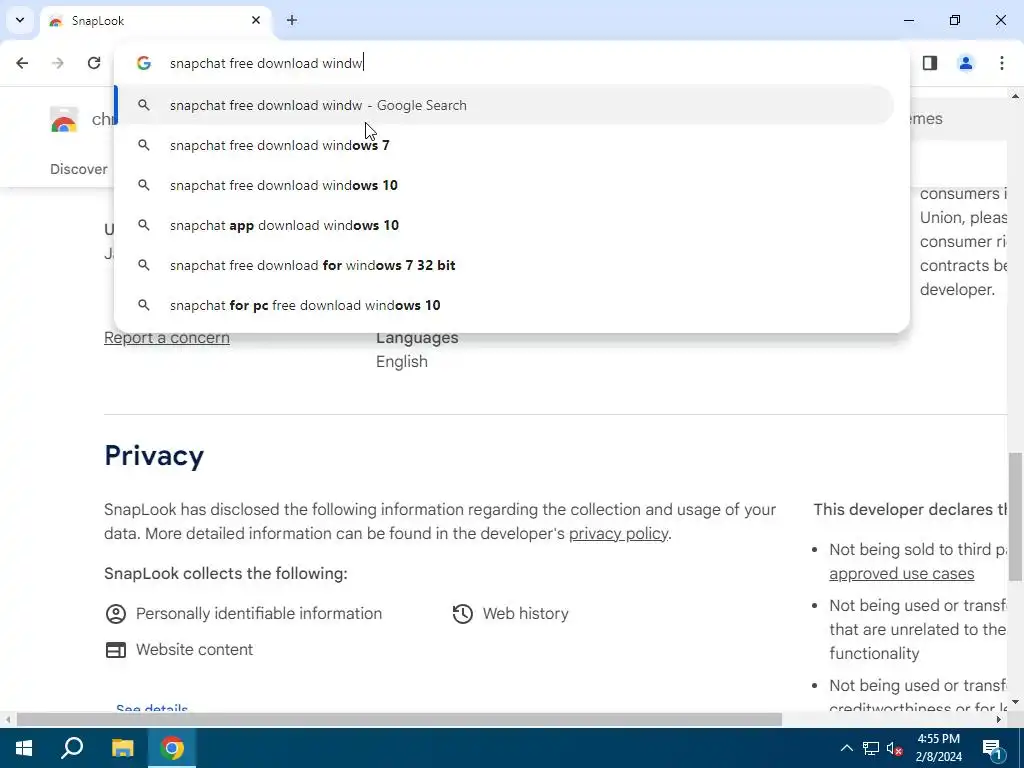Click the Website content icon
Screen dimensions: 1024x768
116,650
